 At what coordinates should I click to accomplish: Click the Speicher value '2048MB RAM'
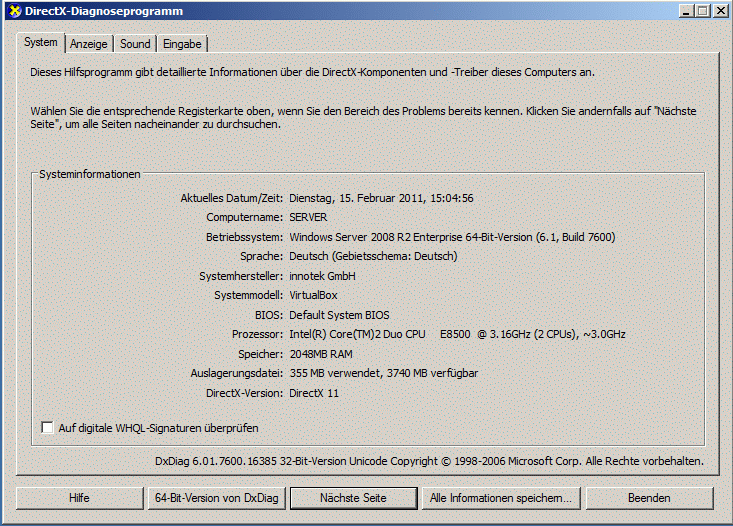[321, 354]
